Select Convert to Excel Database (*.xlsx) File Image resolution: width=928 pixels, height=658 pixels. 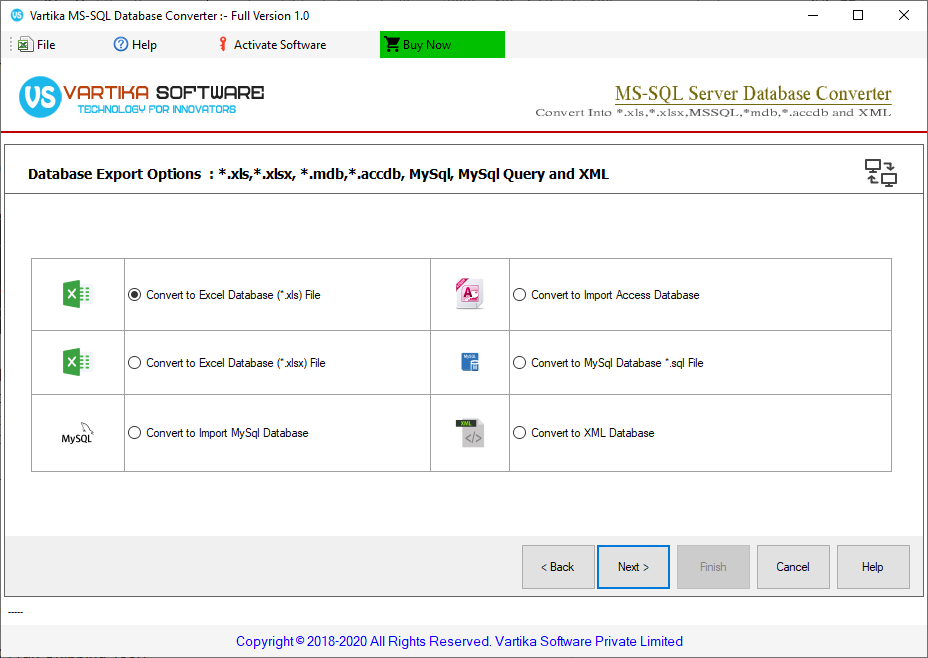click(227, 363)
